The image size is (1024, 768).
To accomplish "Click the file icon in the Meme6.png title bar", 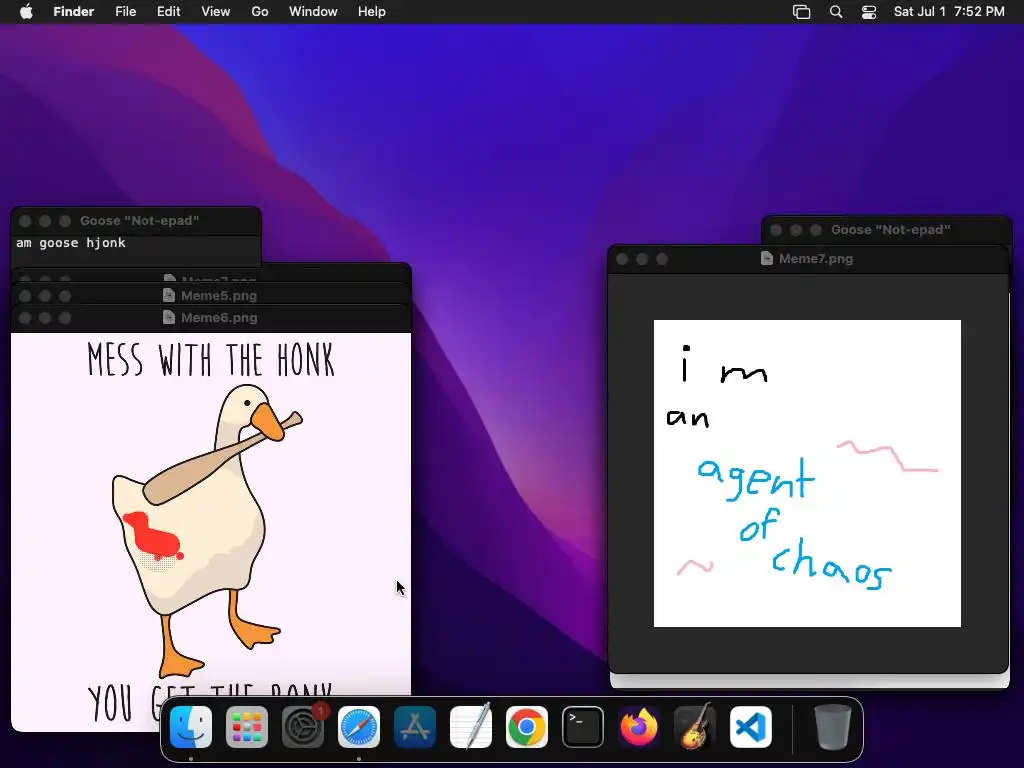I will [168, 317].
